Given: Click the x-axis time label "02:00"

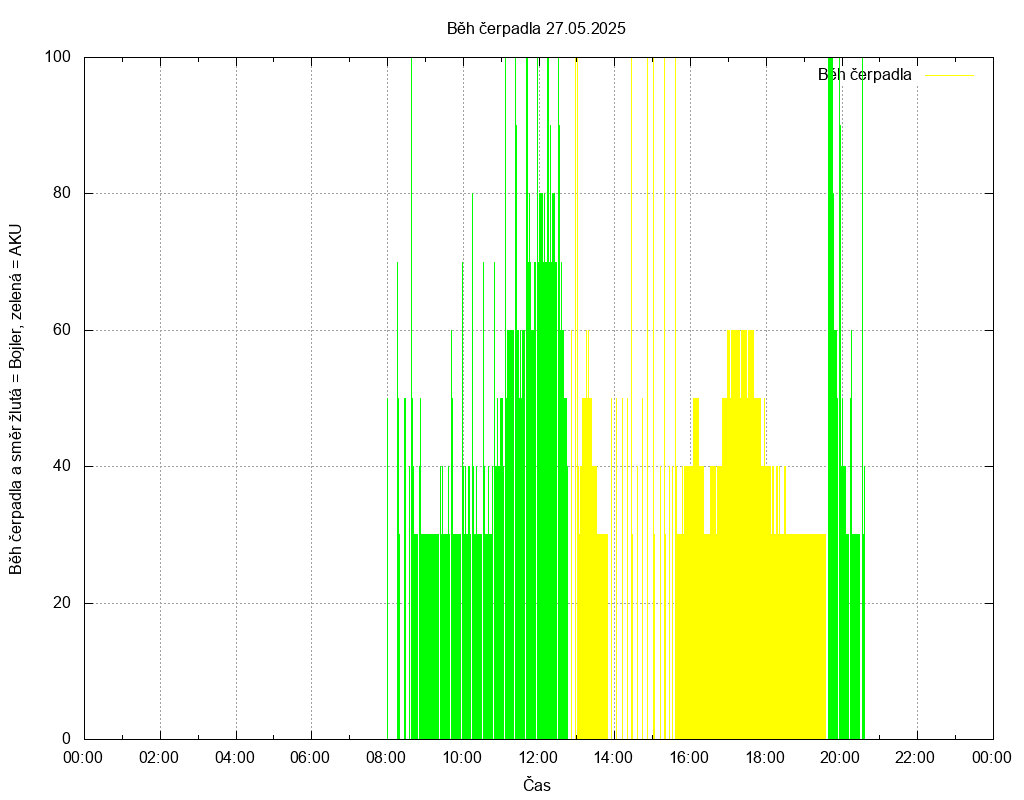Looking at the screenshot, I should (x=159, y=758).
